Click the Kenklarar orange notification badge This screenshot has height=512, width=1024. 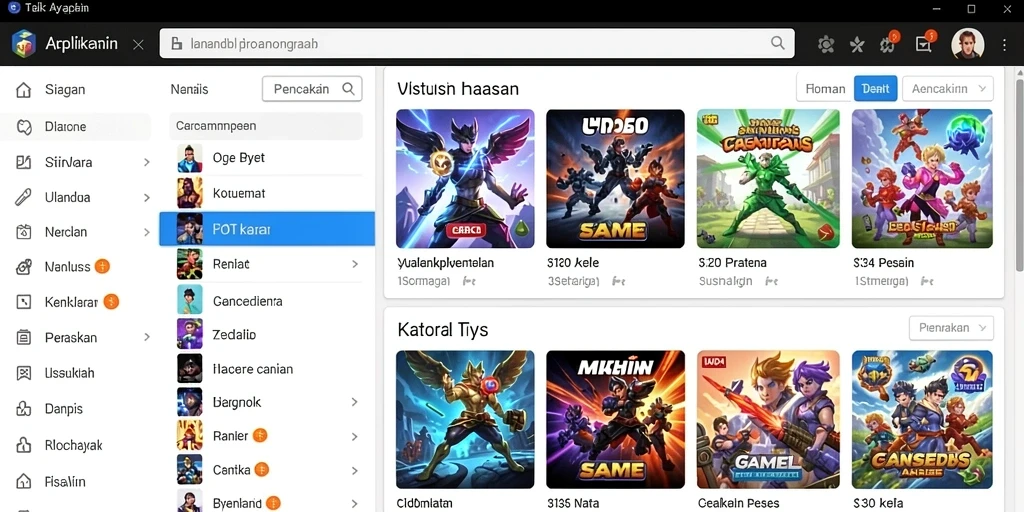click(111, 302)
